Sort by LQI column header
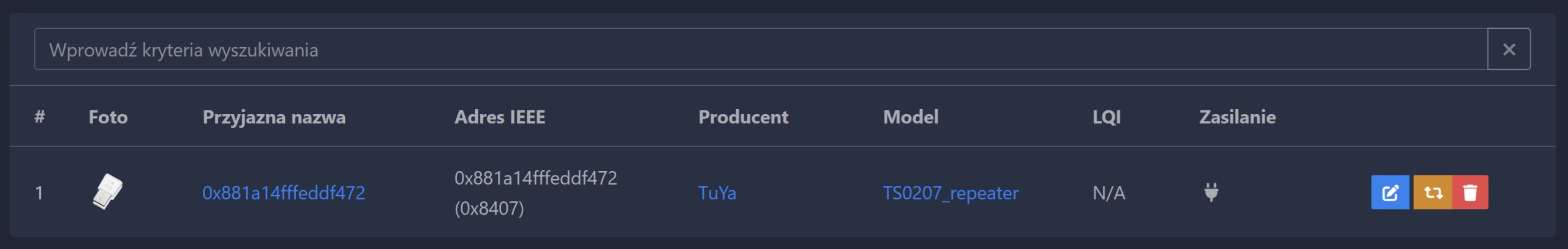The height and width of the screenshot is (249, 1568). pos(1107,117)
